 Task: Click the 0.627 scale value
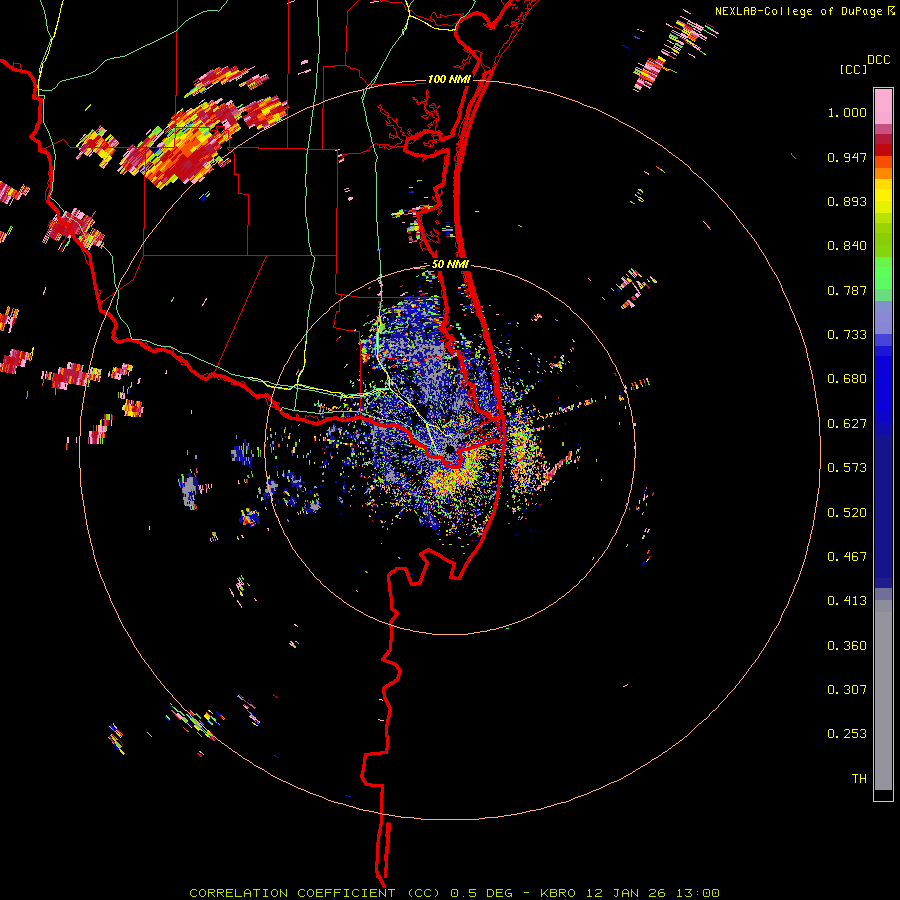tap(847, 424)
